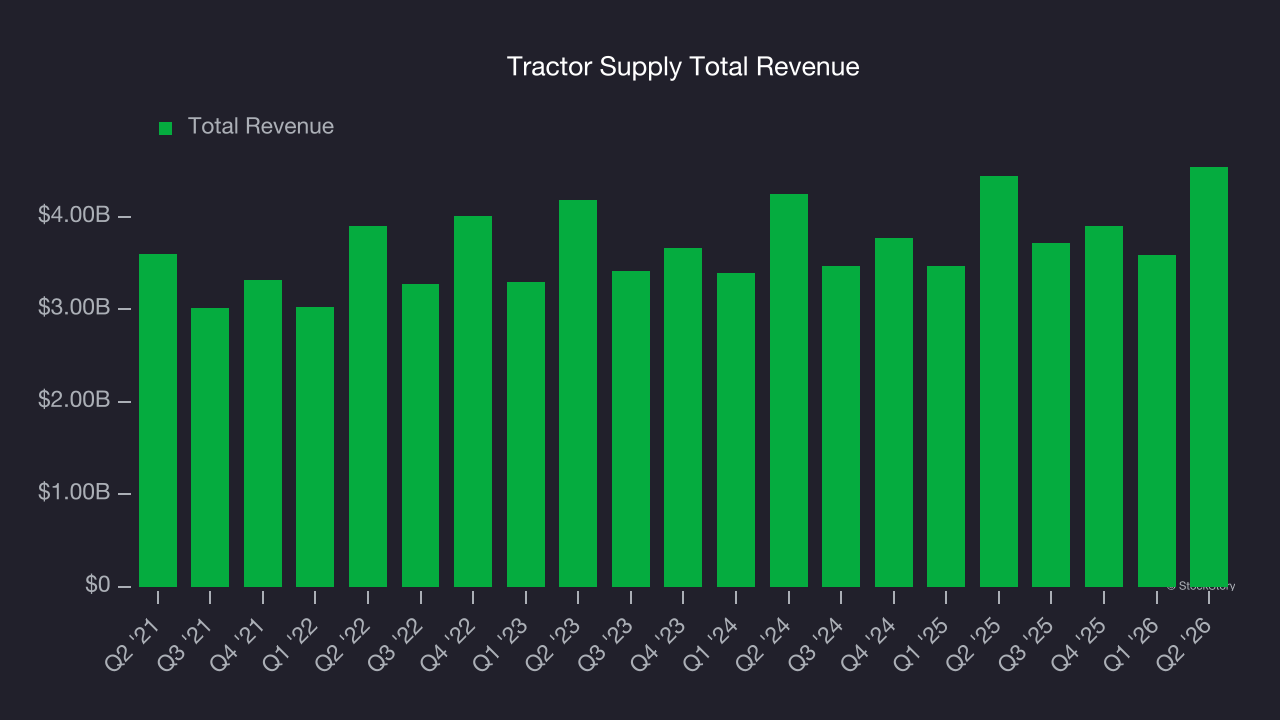Image resolution: width=1280 pixels, height=720 pixels.
Task: Select the Q3 '25 revenue bar
Action: coord(1051,415)
